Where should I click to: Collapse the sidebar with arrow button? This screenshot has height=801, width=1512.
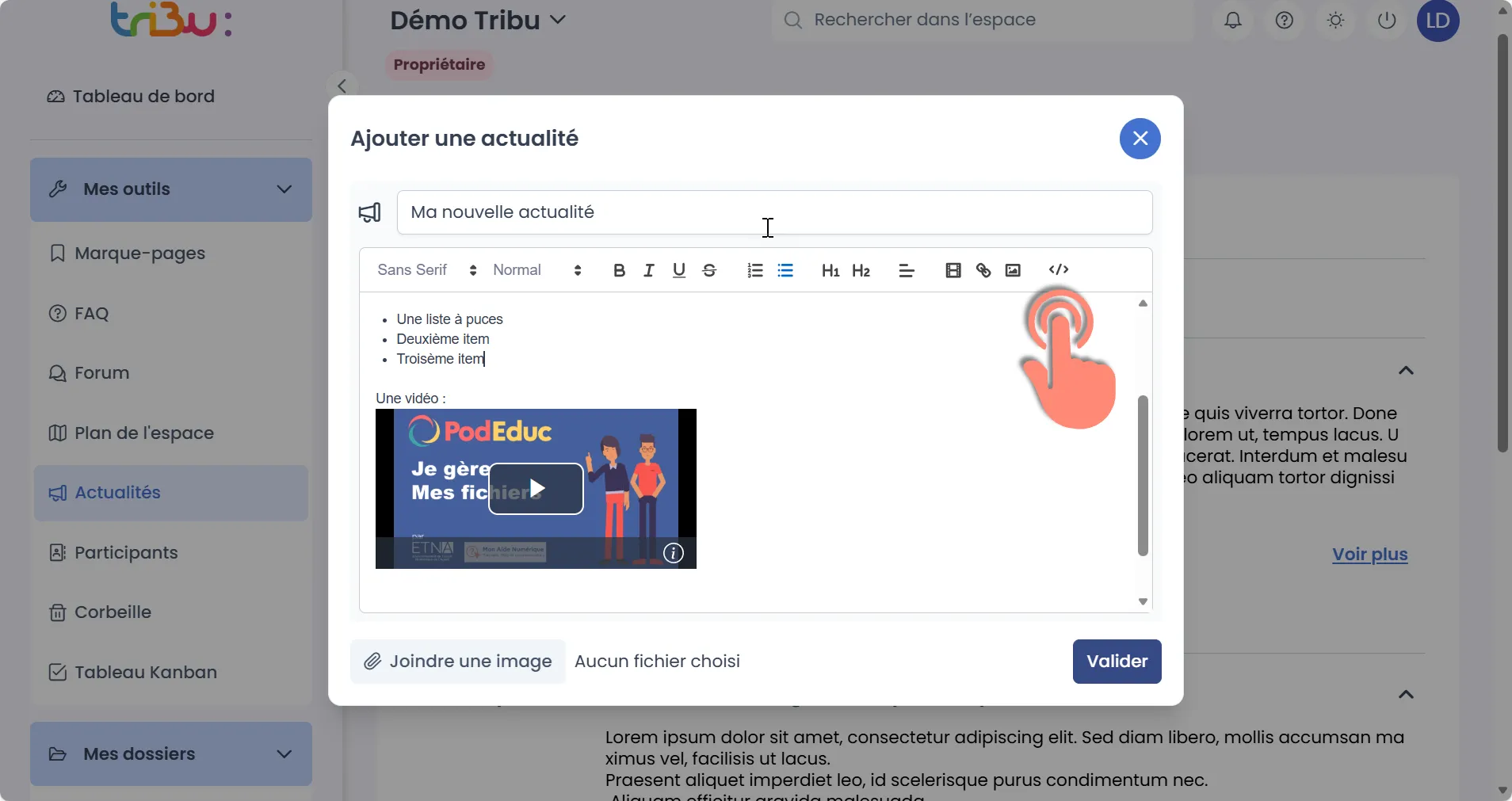[342, 86]
